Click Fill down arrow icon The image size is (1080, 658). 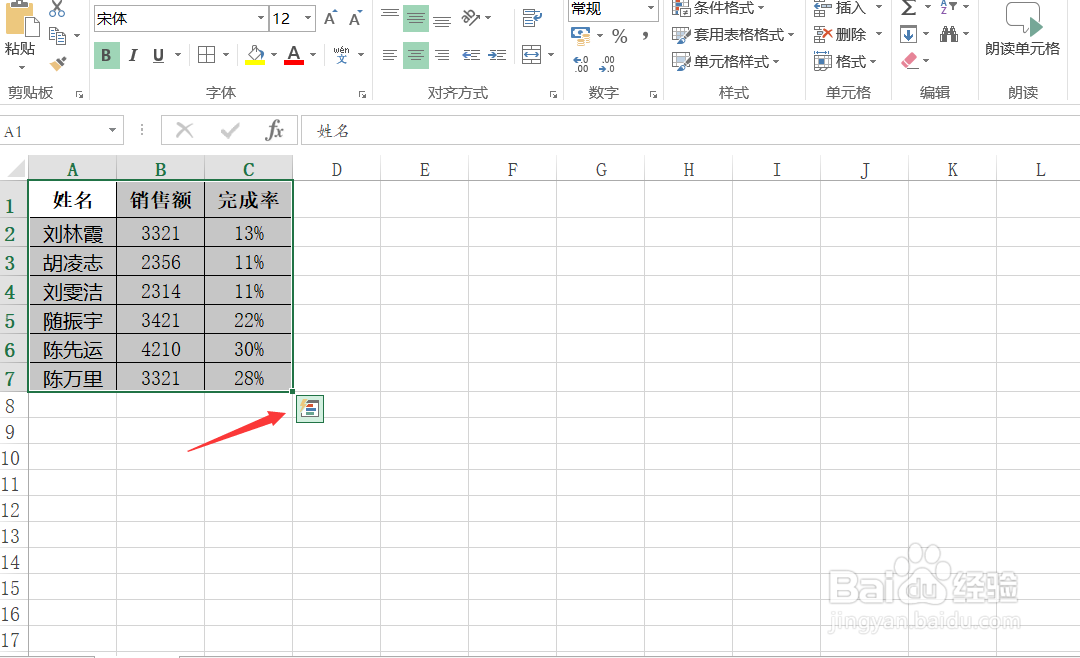coord(908,34)
